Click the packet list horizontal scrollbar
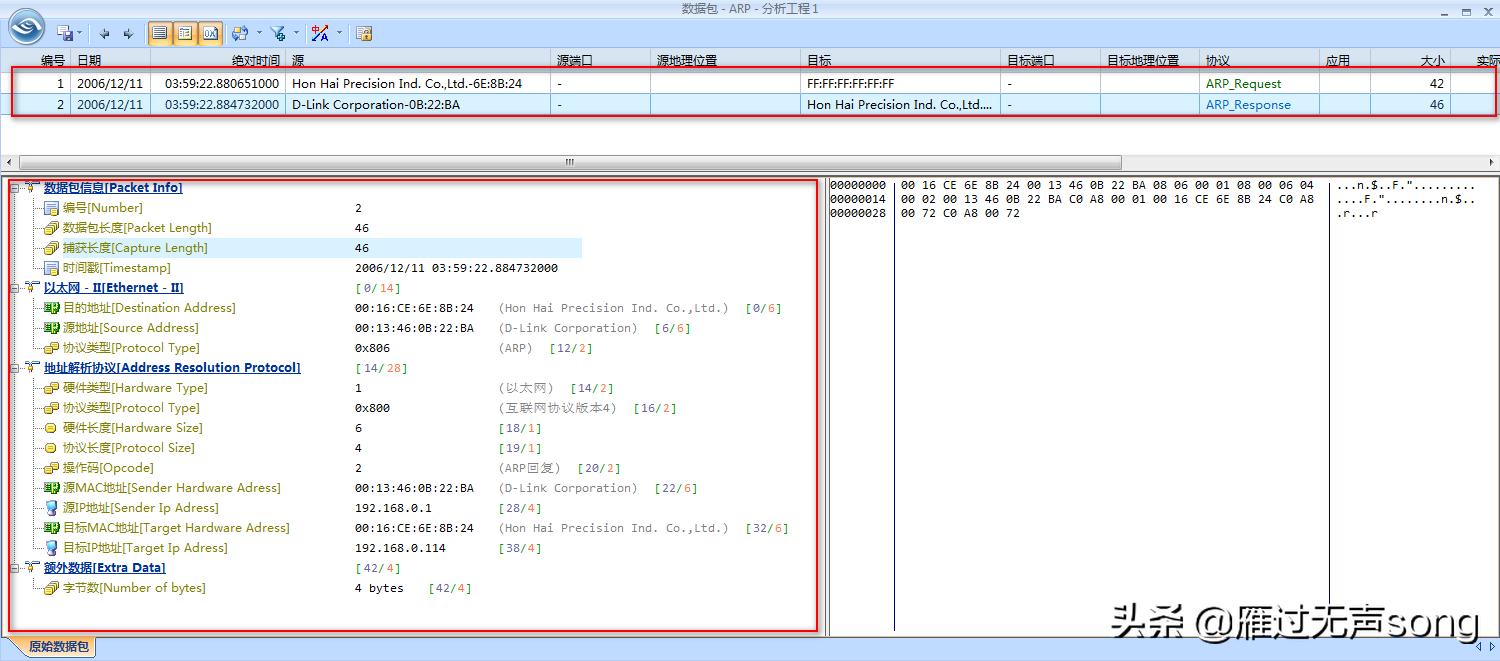This screenshot has height=661, width=1500. point(570,162)
